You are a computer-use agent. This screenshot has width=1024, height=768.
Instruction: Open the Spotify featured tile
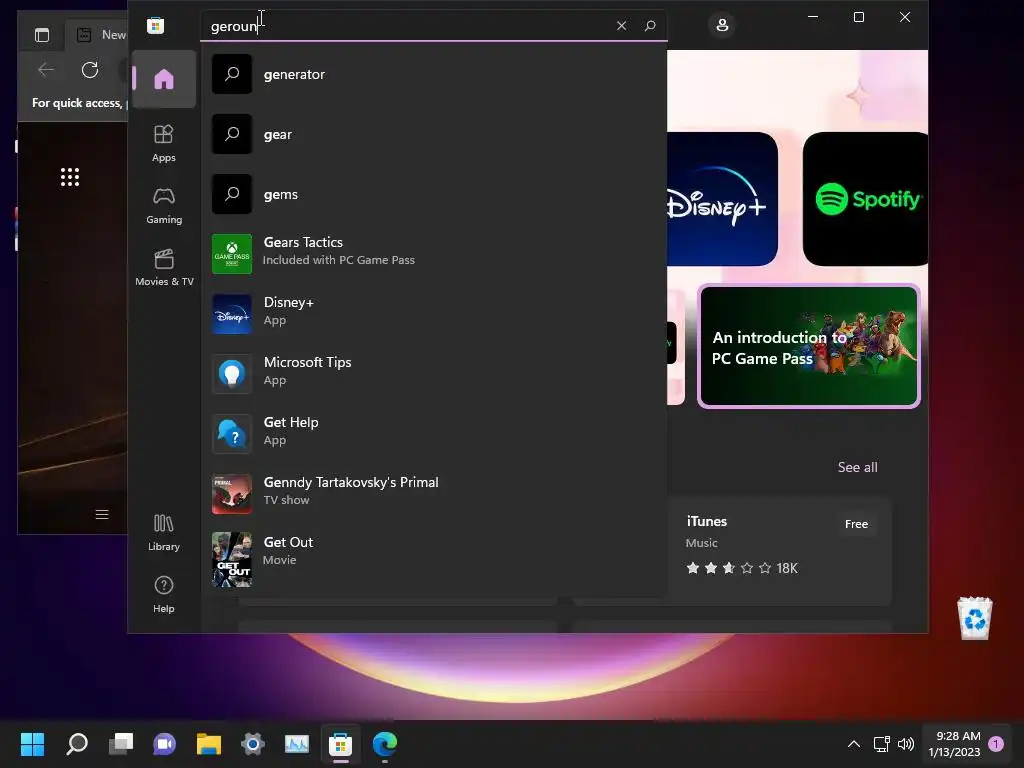[865, 199]
